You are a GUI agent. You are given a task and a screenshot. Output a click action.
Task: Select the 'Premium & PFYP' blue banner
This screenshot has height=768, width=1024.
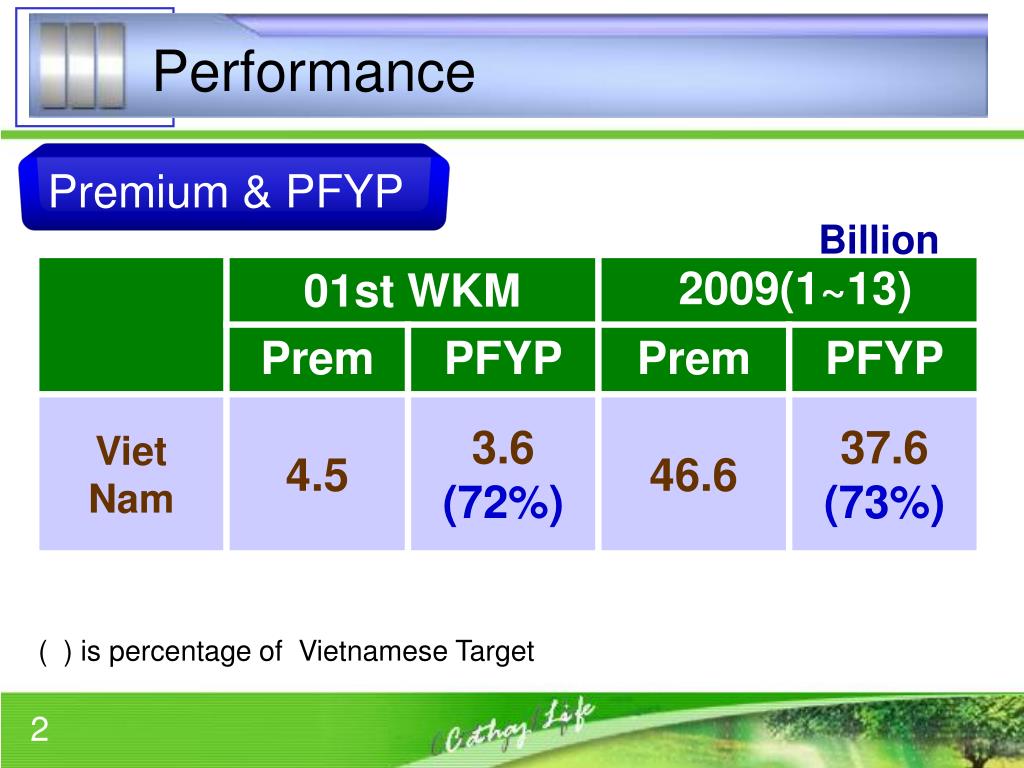point(234,187)
